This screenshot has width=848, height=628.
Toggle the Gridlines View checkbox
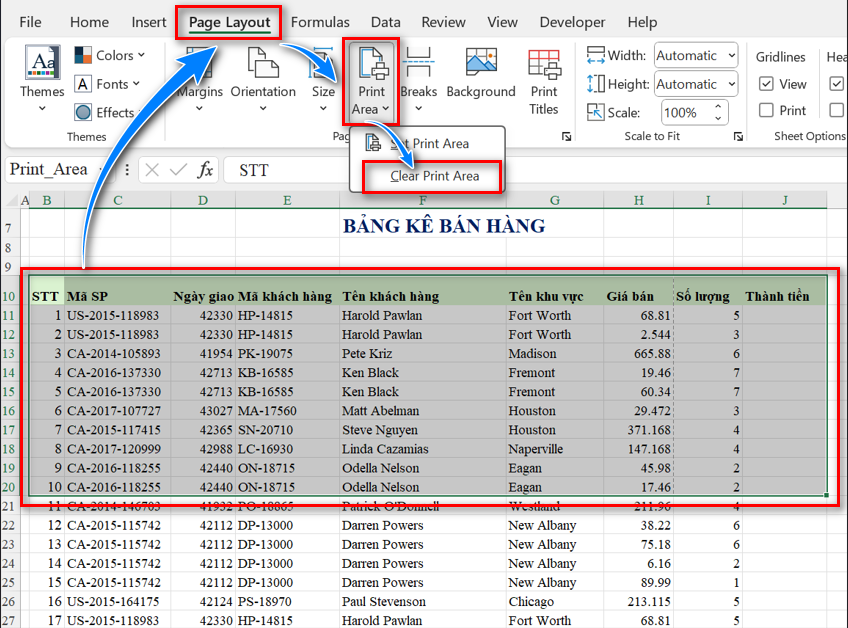pyautogui.click(x=766, y=84)
